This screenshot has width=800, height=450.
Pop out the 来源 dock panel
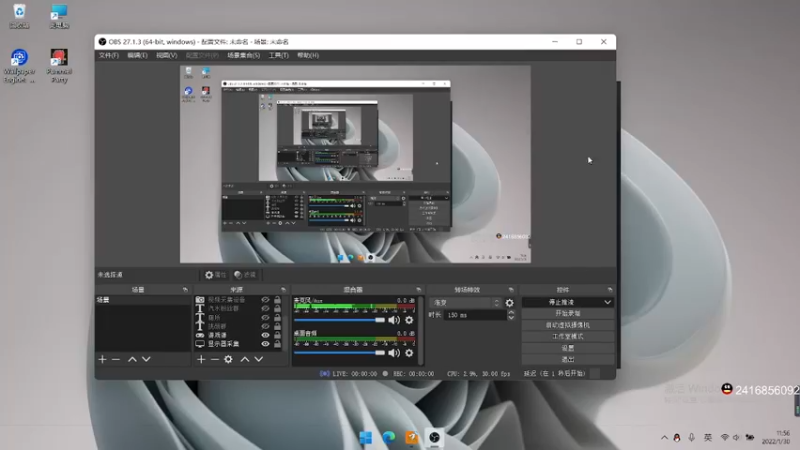click(284, 289)
